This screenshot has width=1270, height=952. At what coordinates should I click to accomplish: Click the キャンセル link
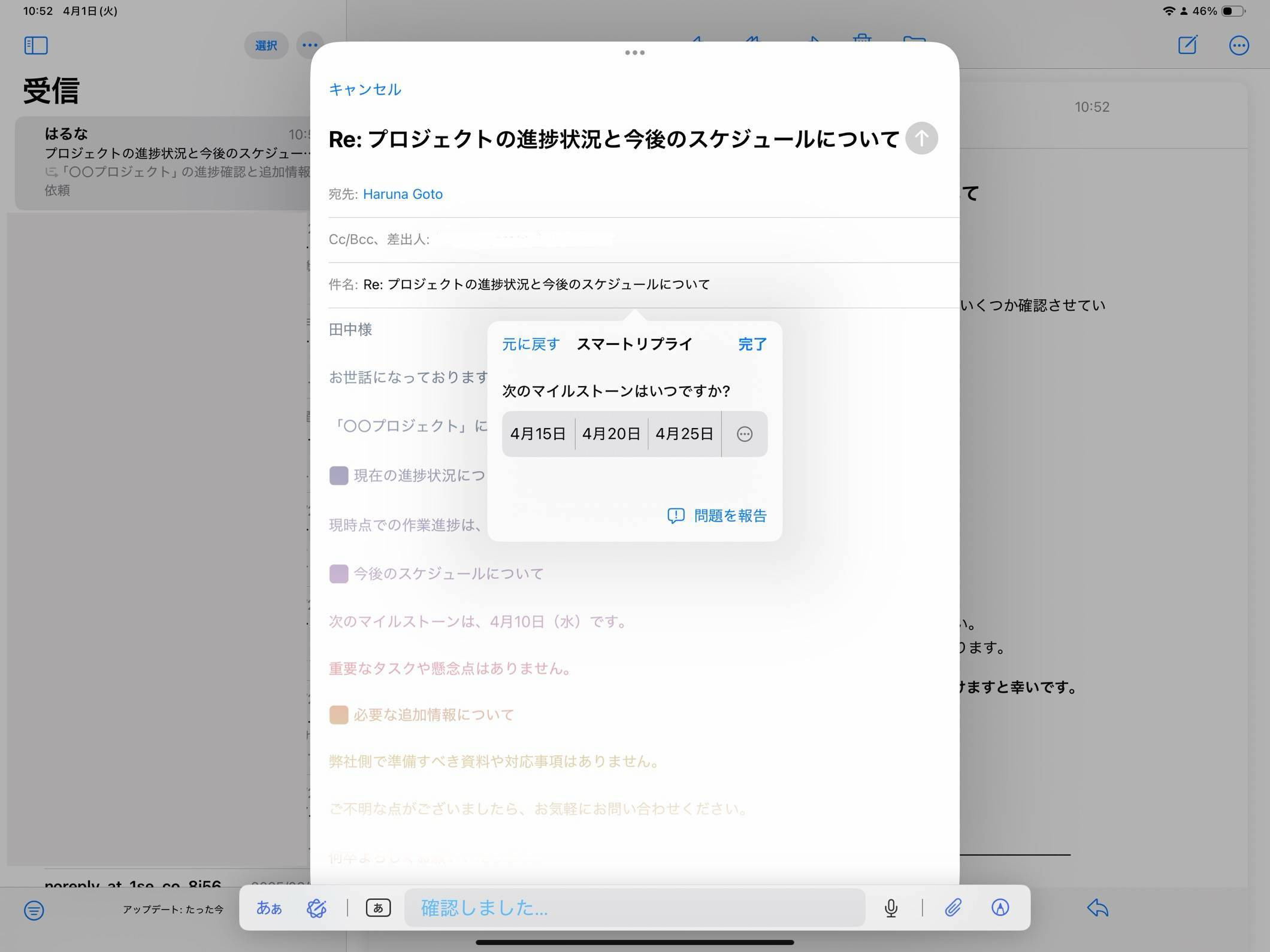coord(365,89)
